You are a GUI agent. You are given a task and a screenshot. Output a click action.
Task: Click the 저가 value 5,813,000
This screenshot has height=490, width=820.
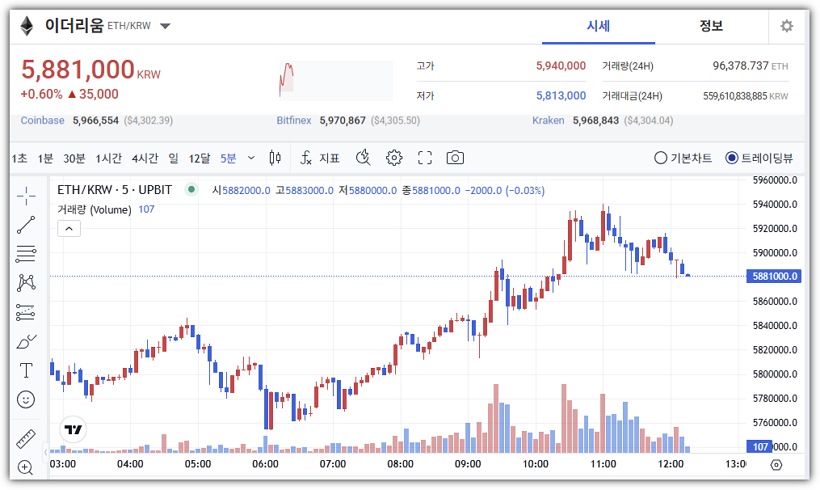(561, 96)
